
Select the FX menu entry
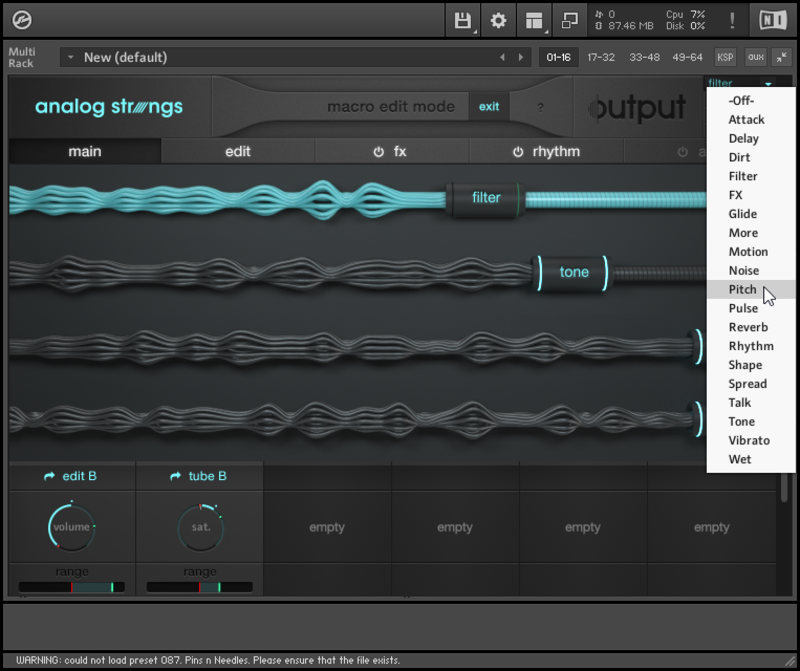point(751,195)
